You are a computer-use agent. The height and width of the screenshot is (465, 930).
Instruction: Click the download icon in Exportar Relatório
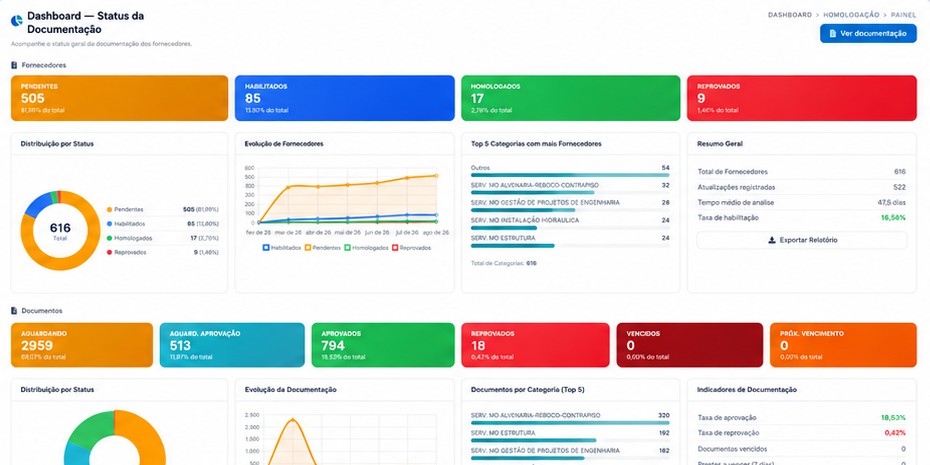pyautogui.click(x=772, y=240)
